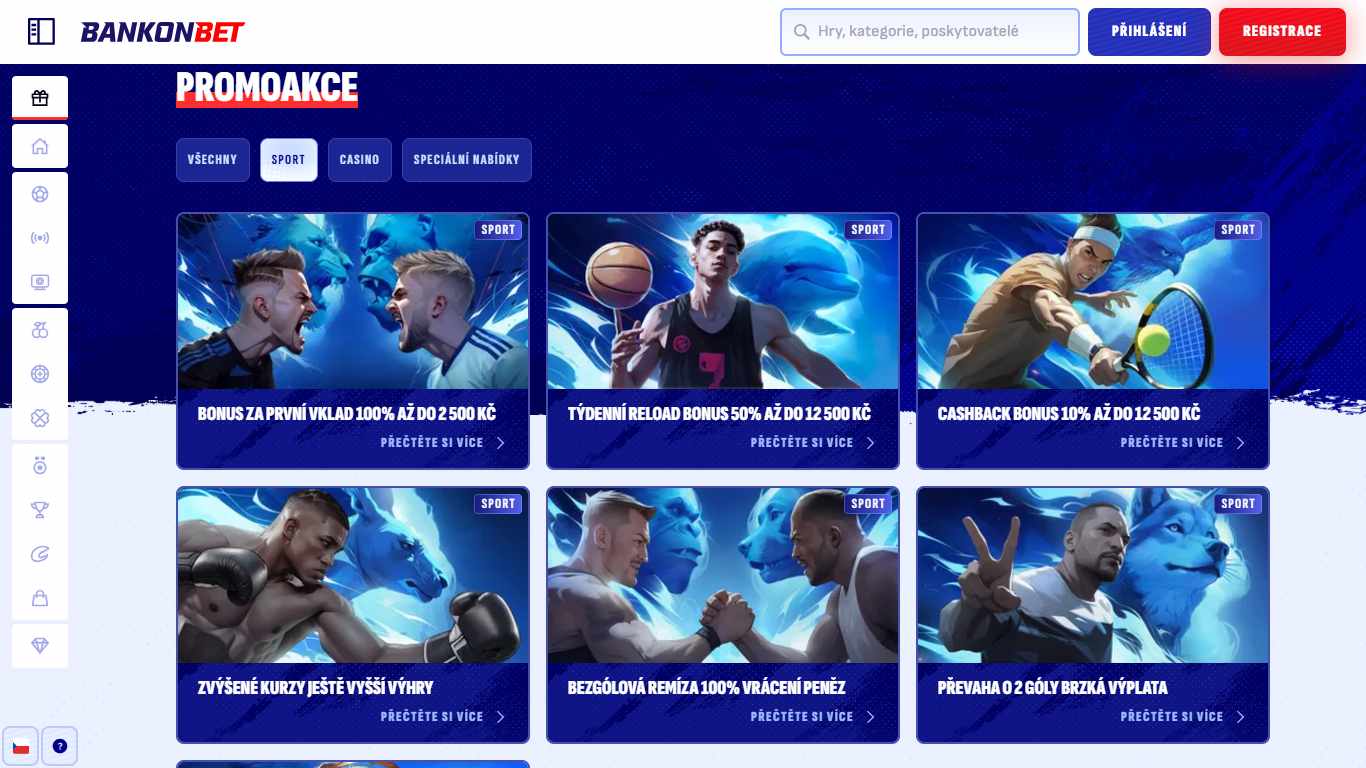Click chevron on Zvýšené kurzy card

coord(501,717)
